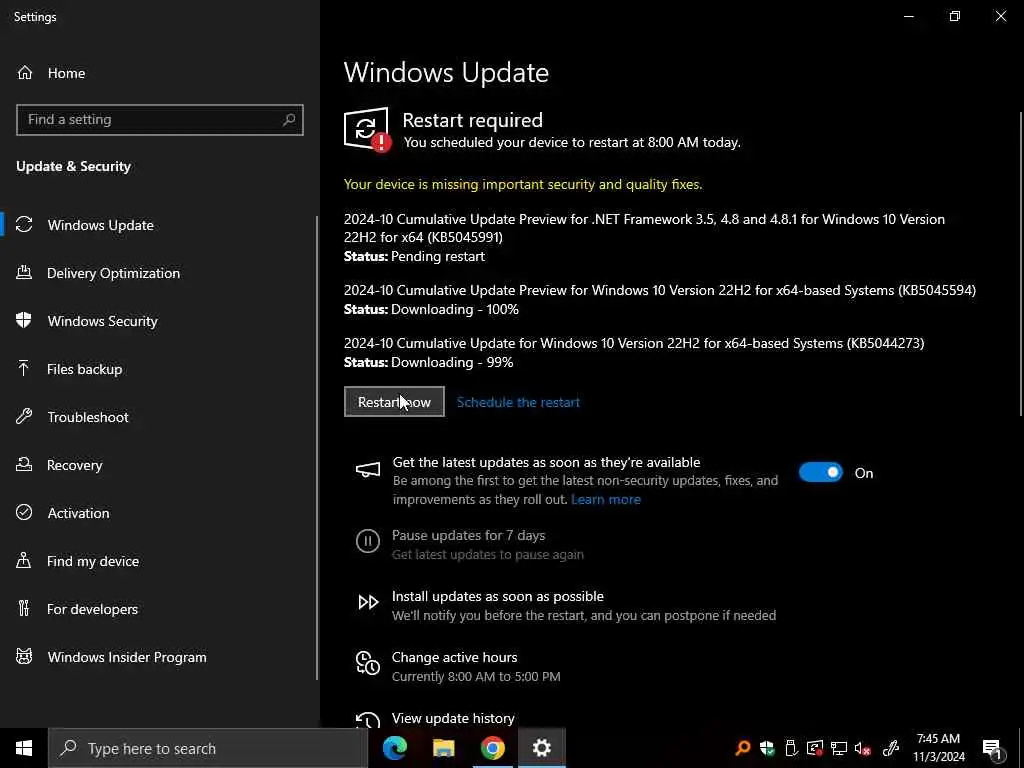Click the KB5045594 Cumulative Update Preview text
Viewport: 1024px width, 768px height.
tap(660, 290)
